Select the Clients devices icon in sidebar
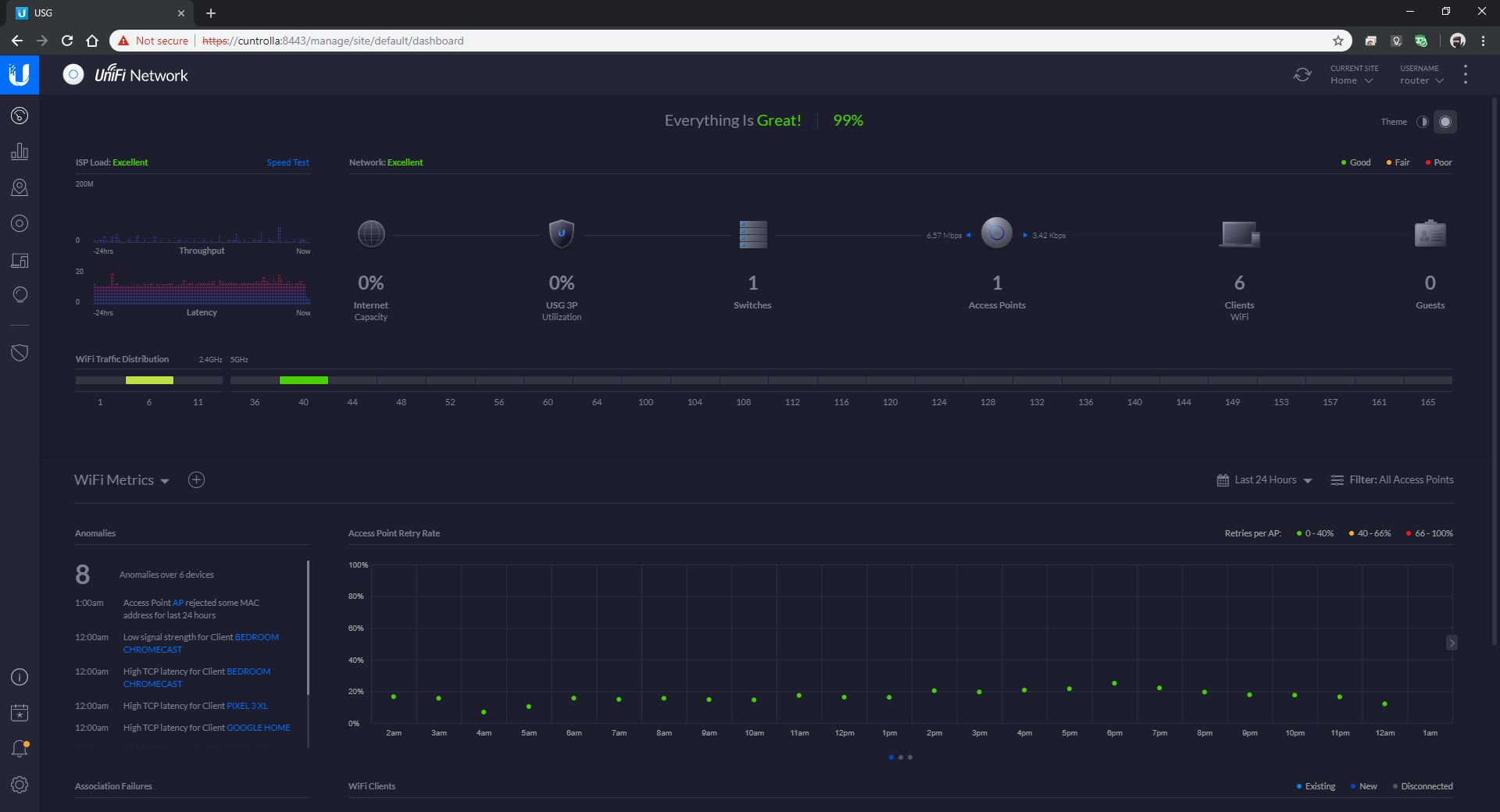Screen dimensions: 1500x812 20,261
